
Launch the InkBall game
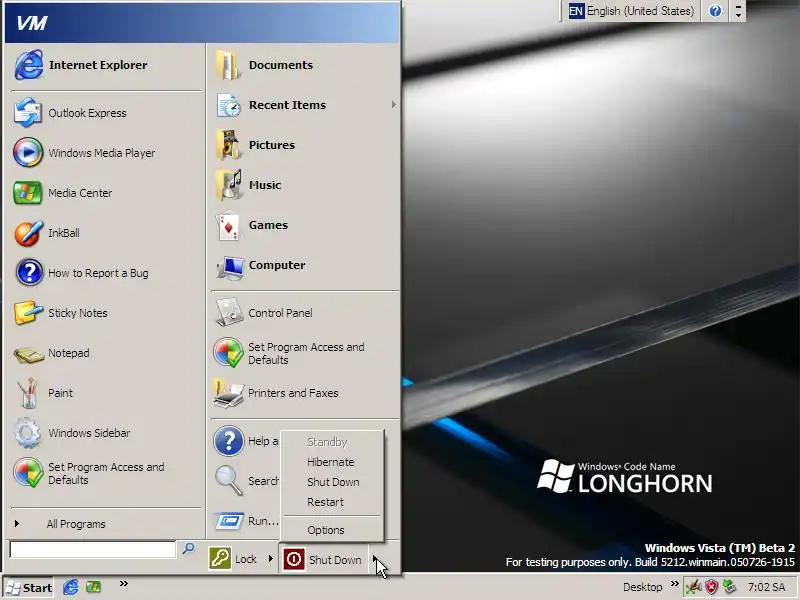(106, 233)
